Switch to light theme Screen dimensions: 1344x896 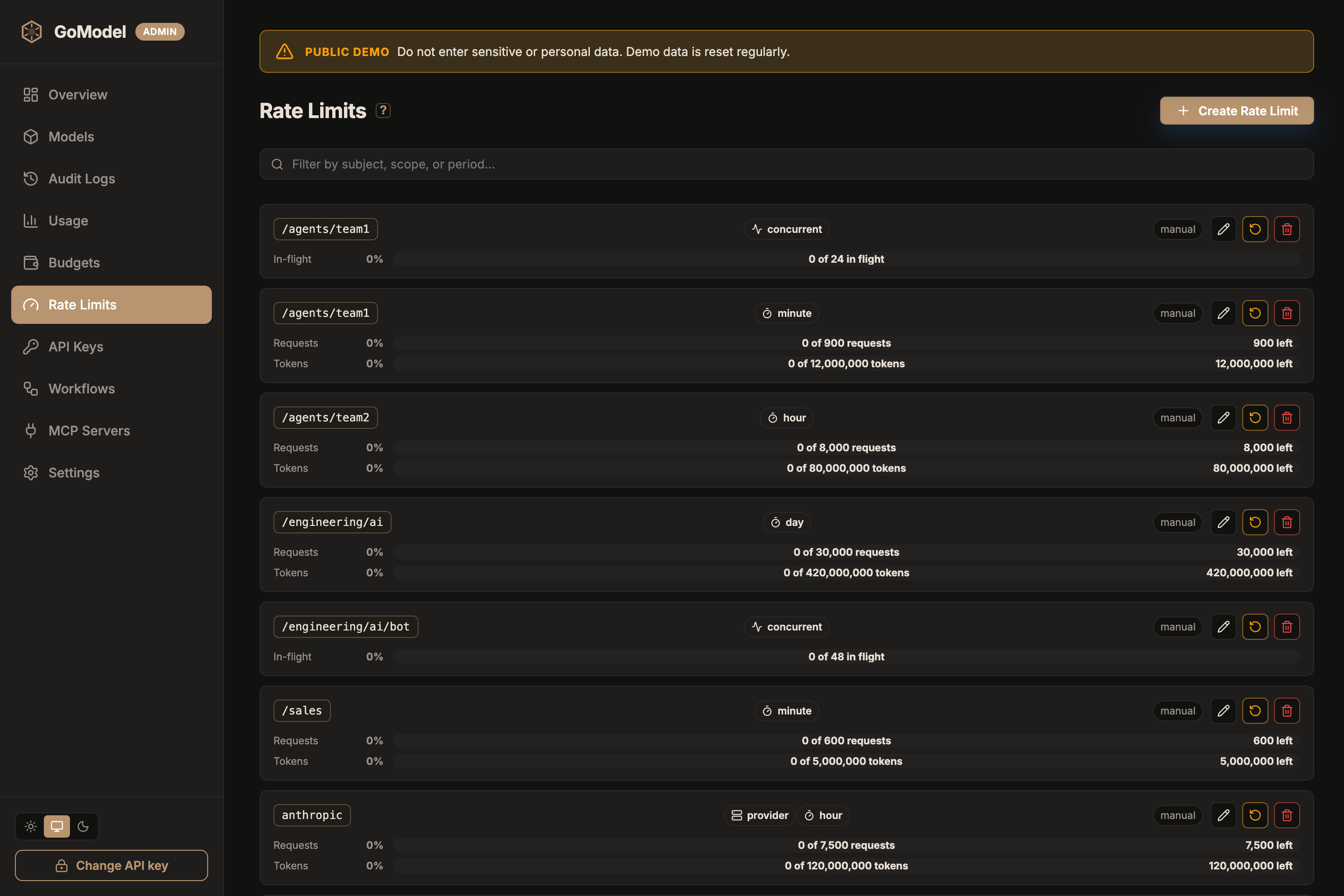[31, 826]
